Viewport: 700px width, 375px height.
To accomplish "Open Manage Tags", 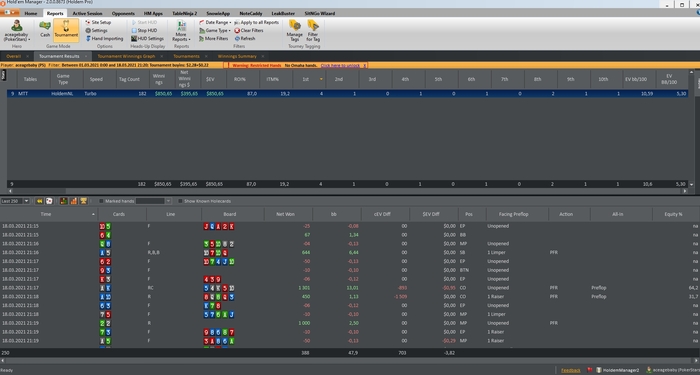I will 295,30.
